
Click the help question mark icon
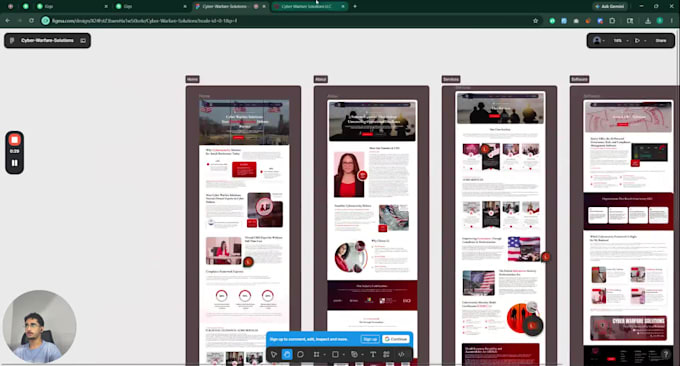pos(666,354)
